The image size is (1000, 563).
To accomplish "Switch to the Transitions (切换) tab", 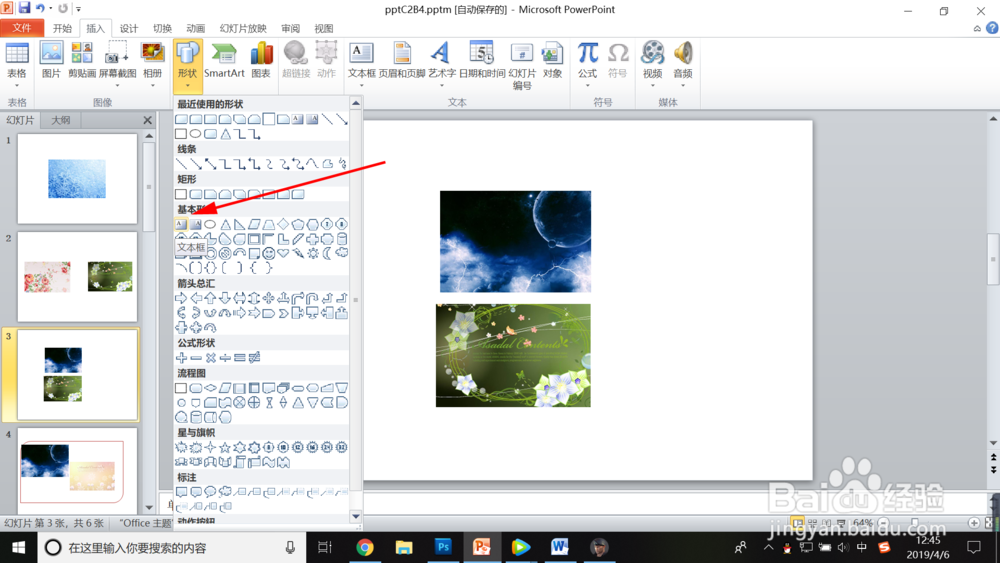I will (x=162, y=29).
